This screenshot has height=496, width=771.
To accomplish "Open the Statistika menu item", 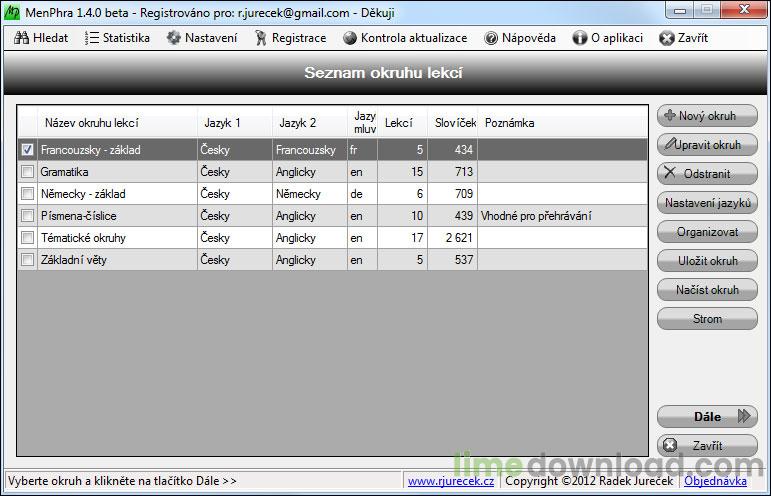I will coord(117,38).
